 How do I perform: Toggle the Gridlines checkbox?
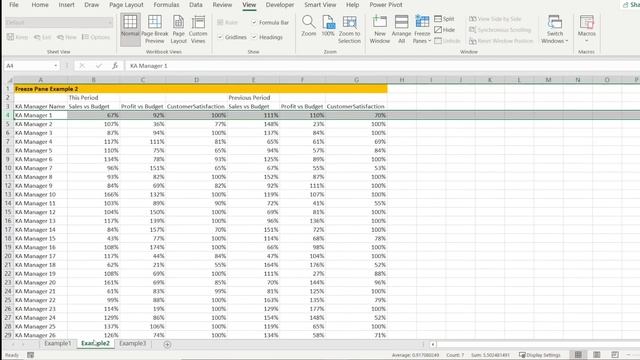(x=232, y=37)
